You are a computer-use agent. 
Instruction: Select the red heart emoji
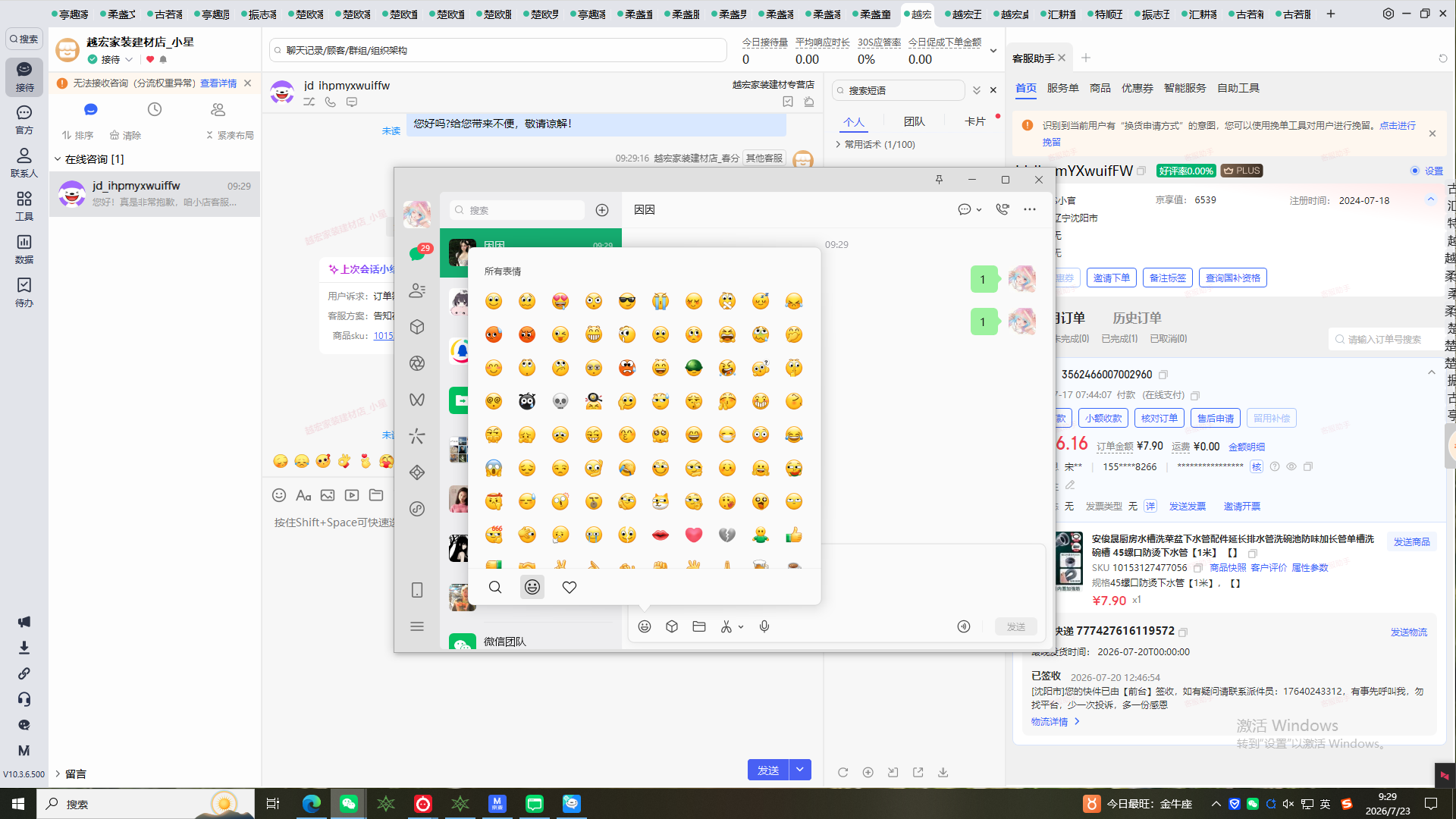[694, 535]
